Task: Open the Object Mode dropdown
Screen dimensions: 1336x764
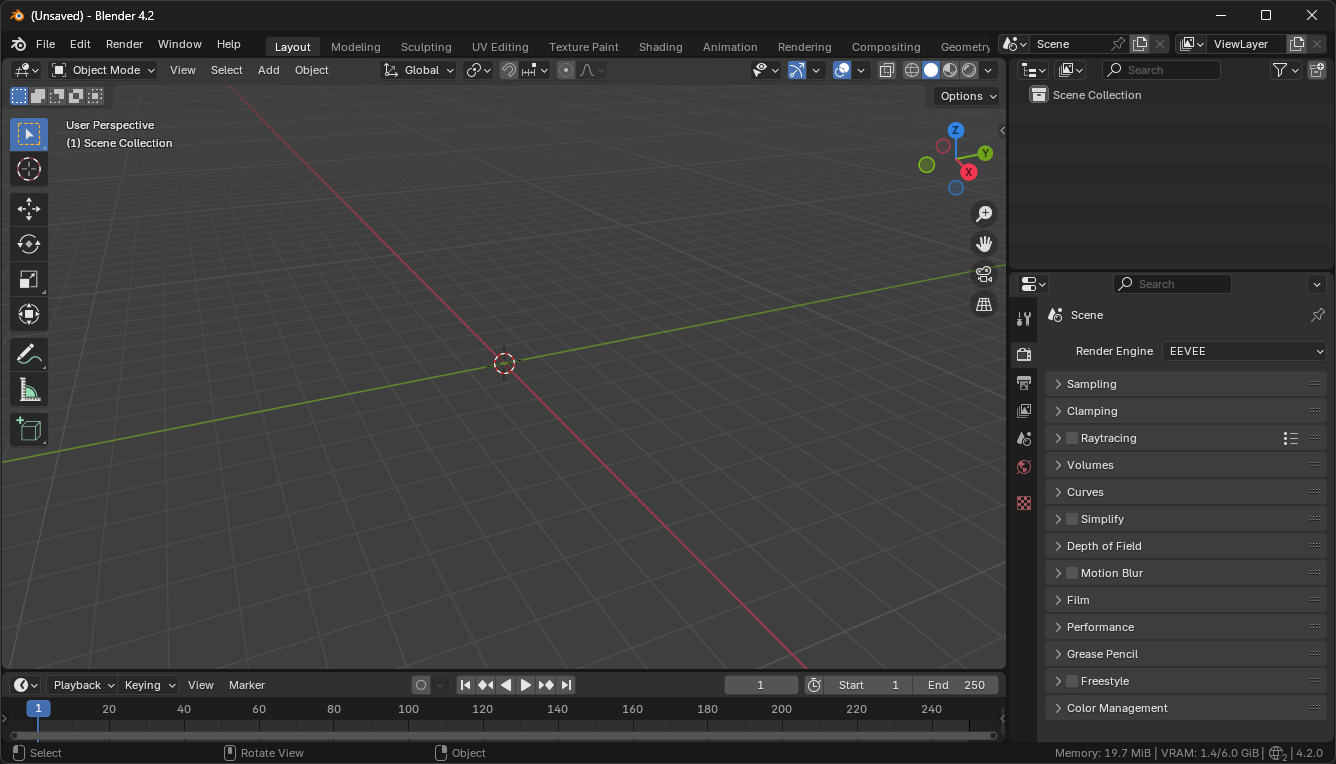Action: 103,70
